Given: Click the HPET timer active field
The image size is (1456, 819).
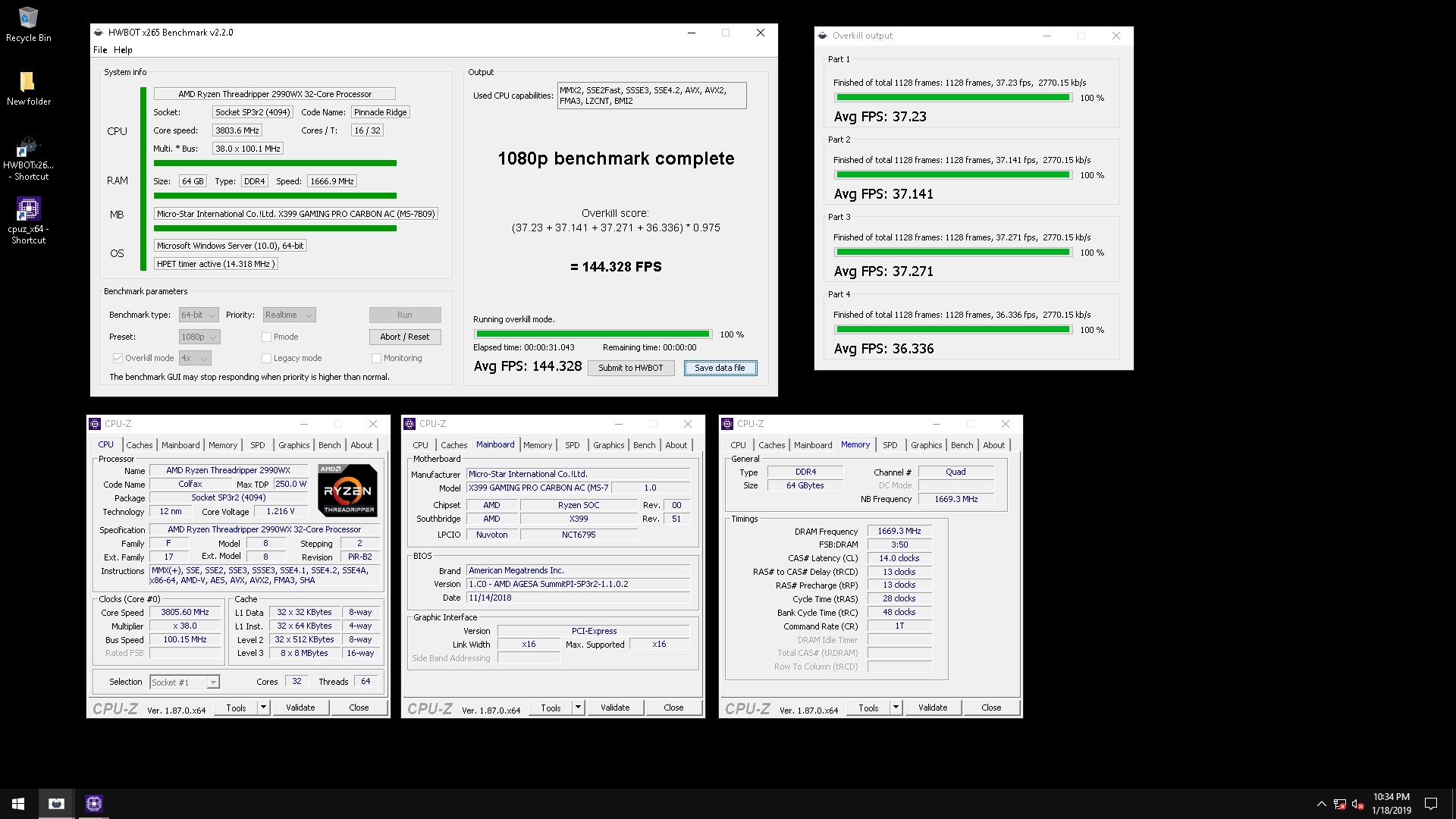Looking at the screenshot, I should (x=216, y=264).
